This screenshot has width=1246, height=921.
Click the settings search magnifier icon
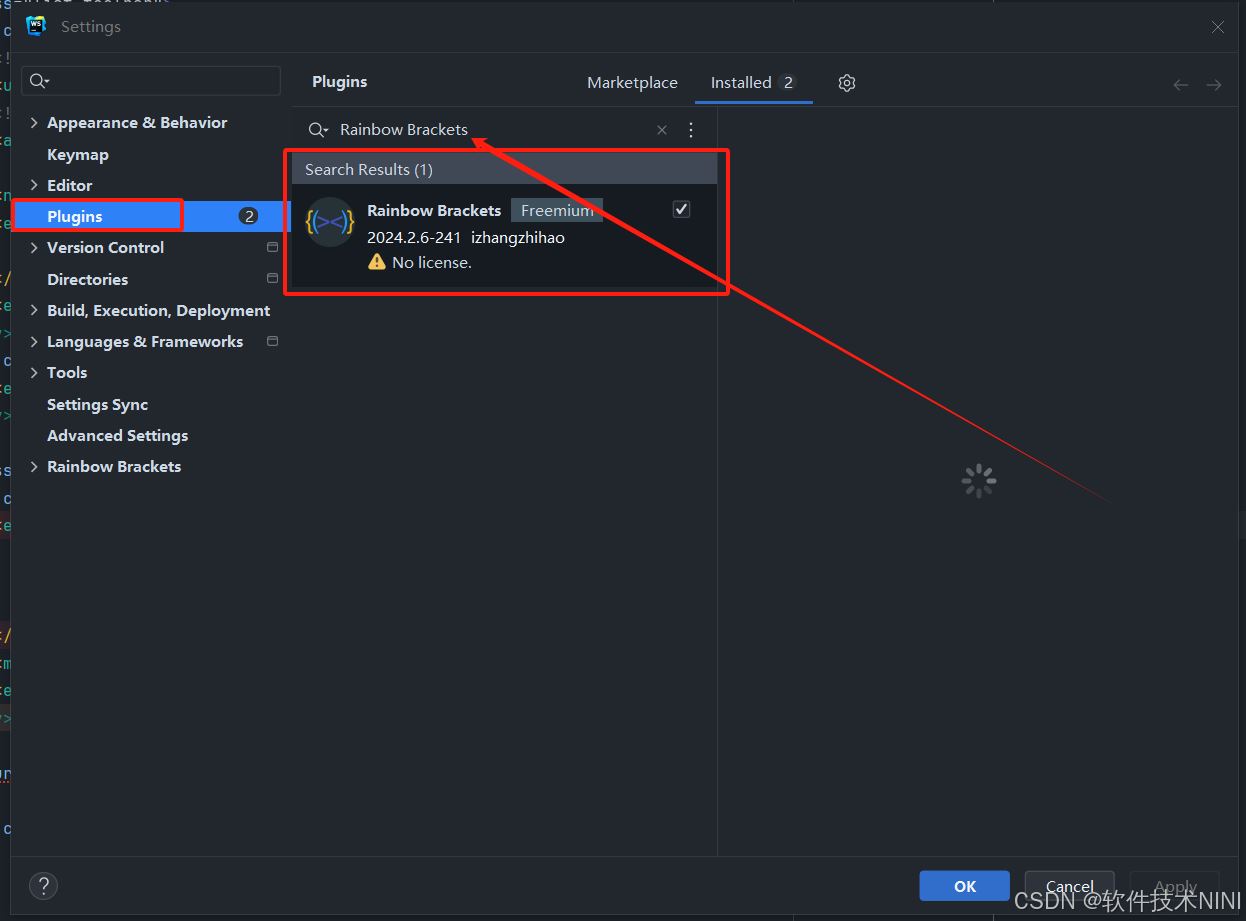click(x=39, y=81)
